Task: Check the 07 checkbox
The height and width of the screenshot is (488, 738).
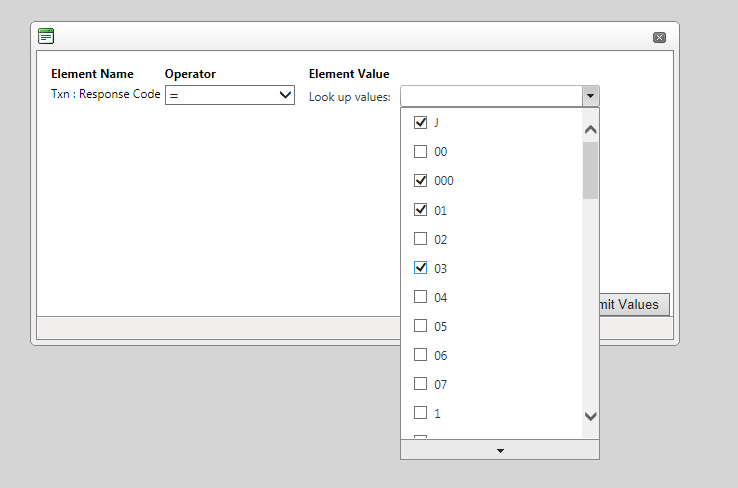Action: click(420, 384)
